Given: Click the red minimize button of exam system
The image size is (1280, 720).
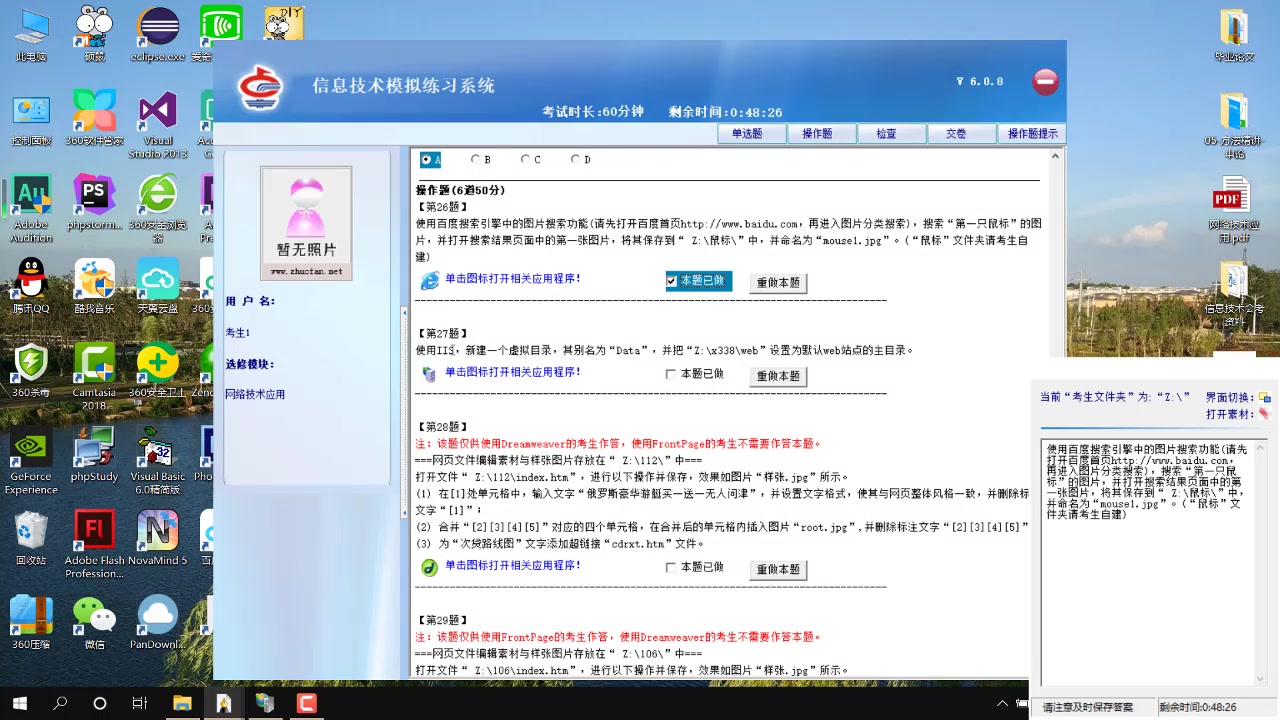Looking at the screenshot, I should click(1046, 81).
